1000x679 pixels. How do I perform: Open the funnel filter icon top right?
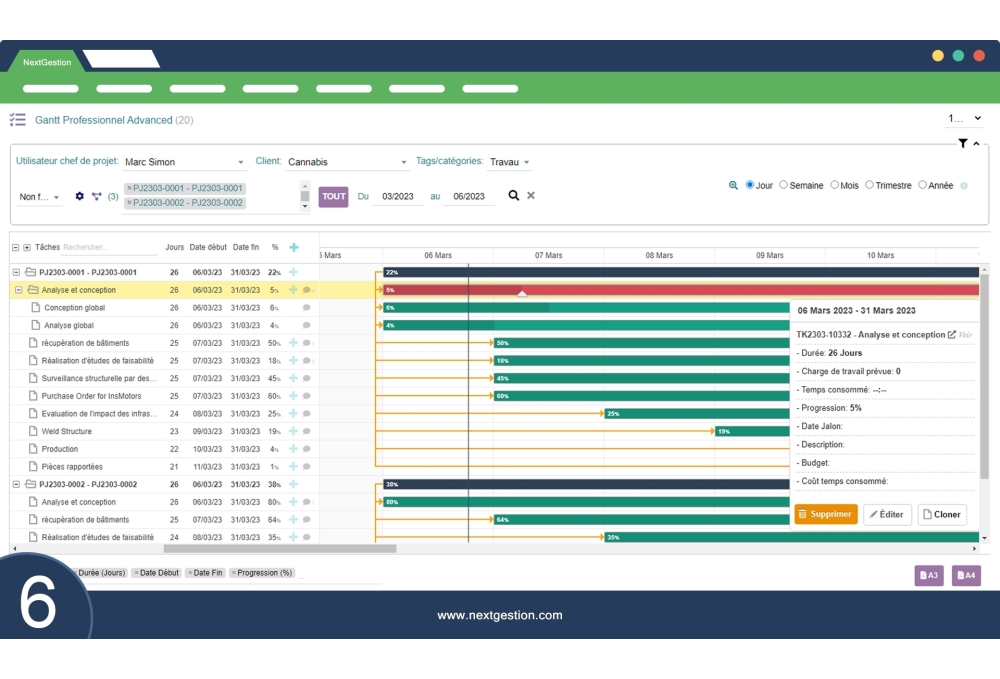point(963,143)
